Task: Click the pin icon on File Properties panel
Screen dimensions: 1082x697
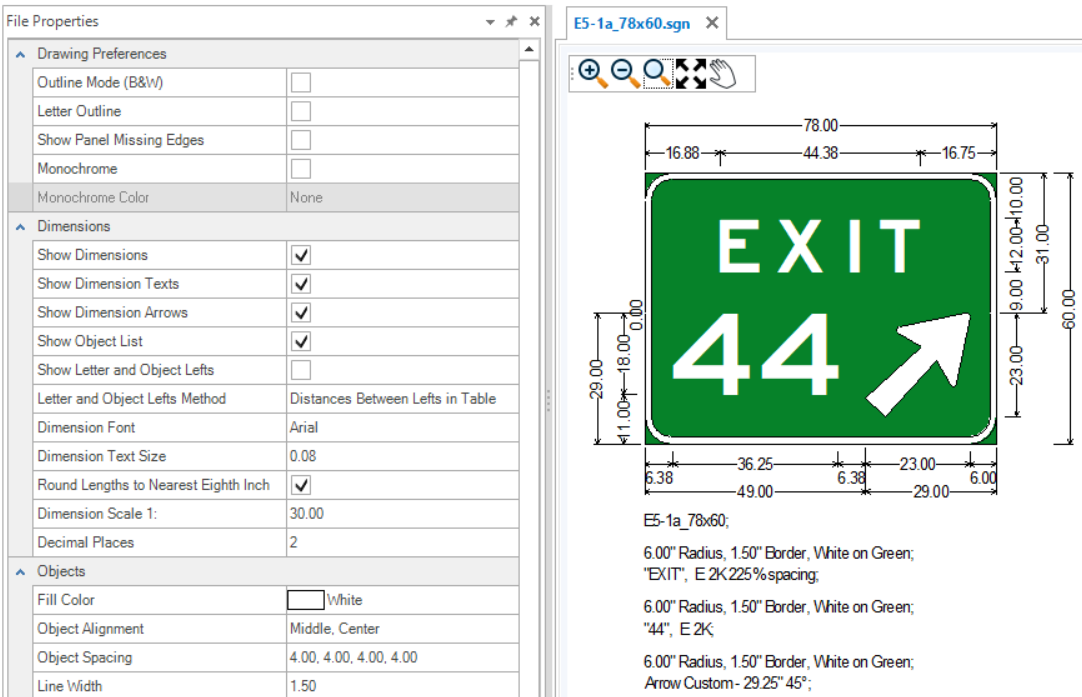Action: pos(512,21)
